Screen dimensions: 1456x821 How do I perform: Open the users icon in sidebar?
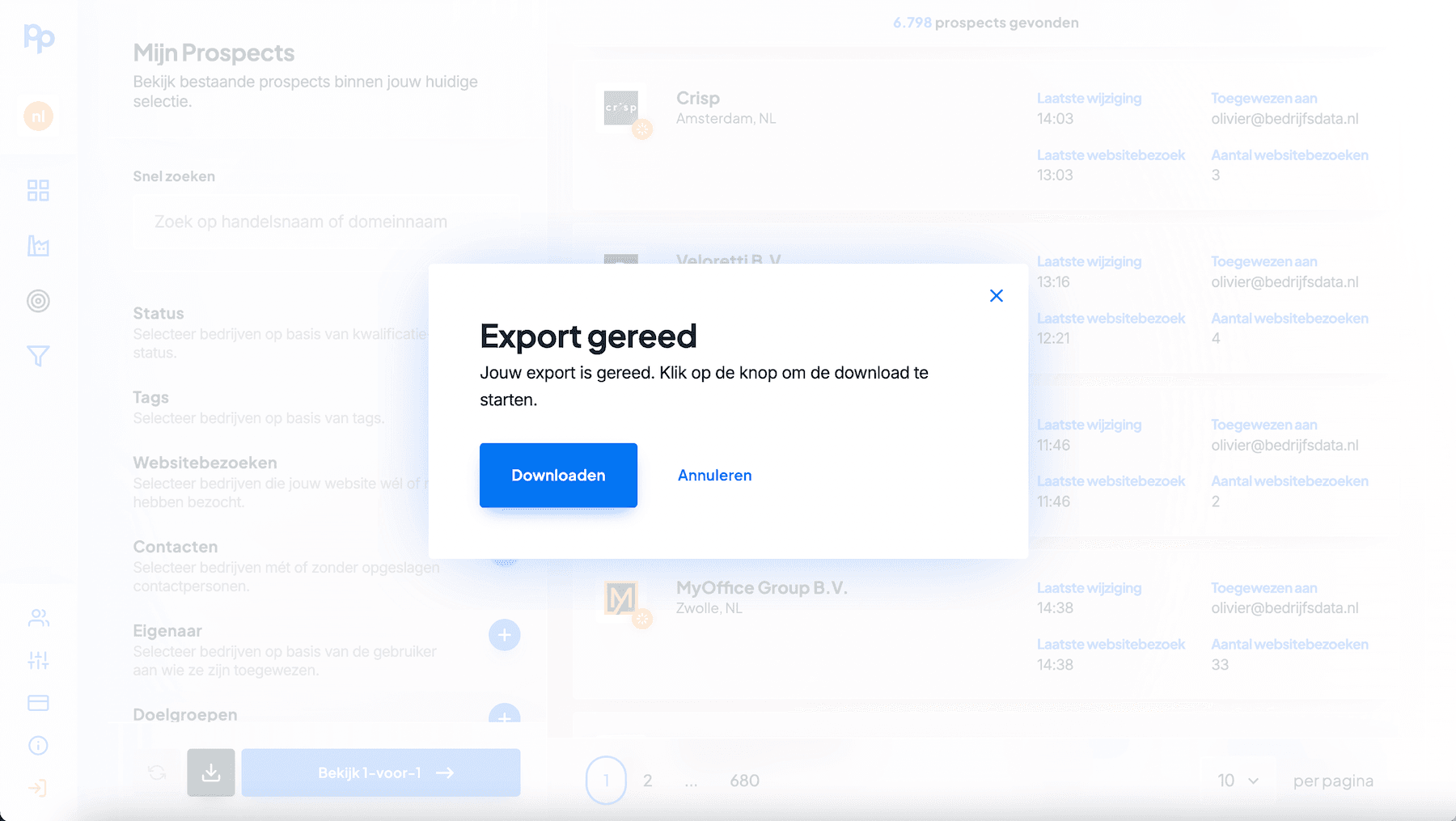pos(38,618)
